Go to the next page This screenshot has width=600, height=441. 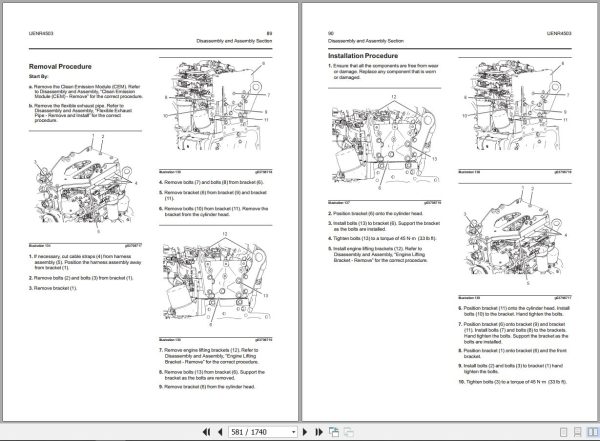(x=305, y=432)
